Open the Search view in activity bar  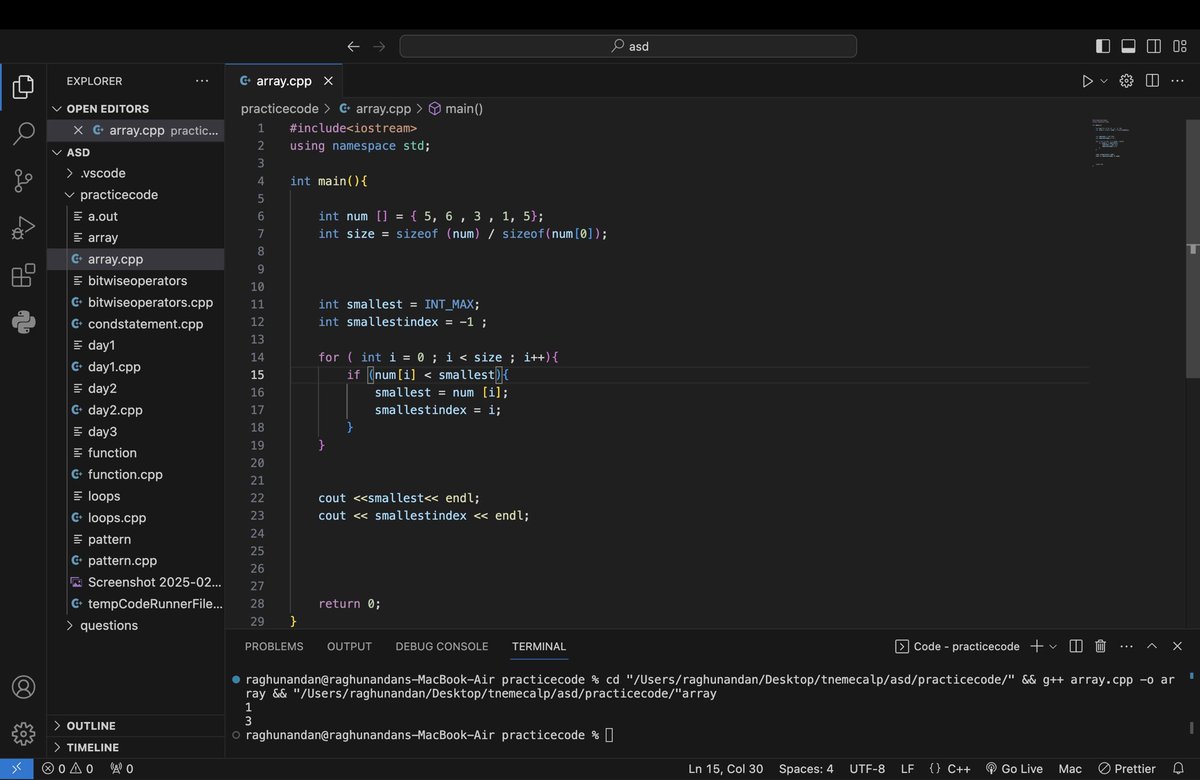point(23,134)
